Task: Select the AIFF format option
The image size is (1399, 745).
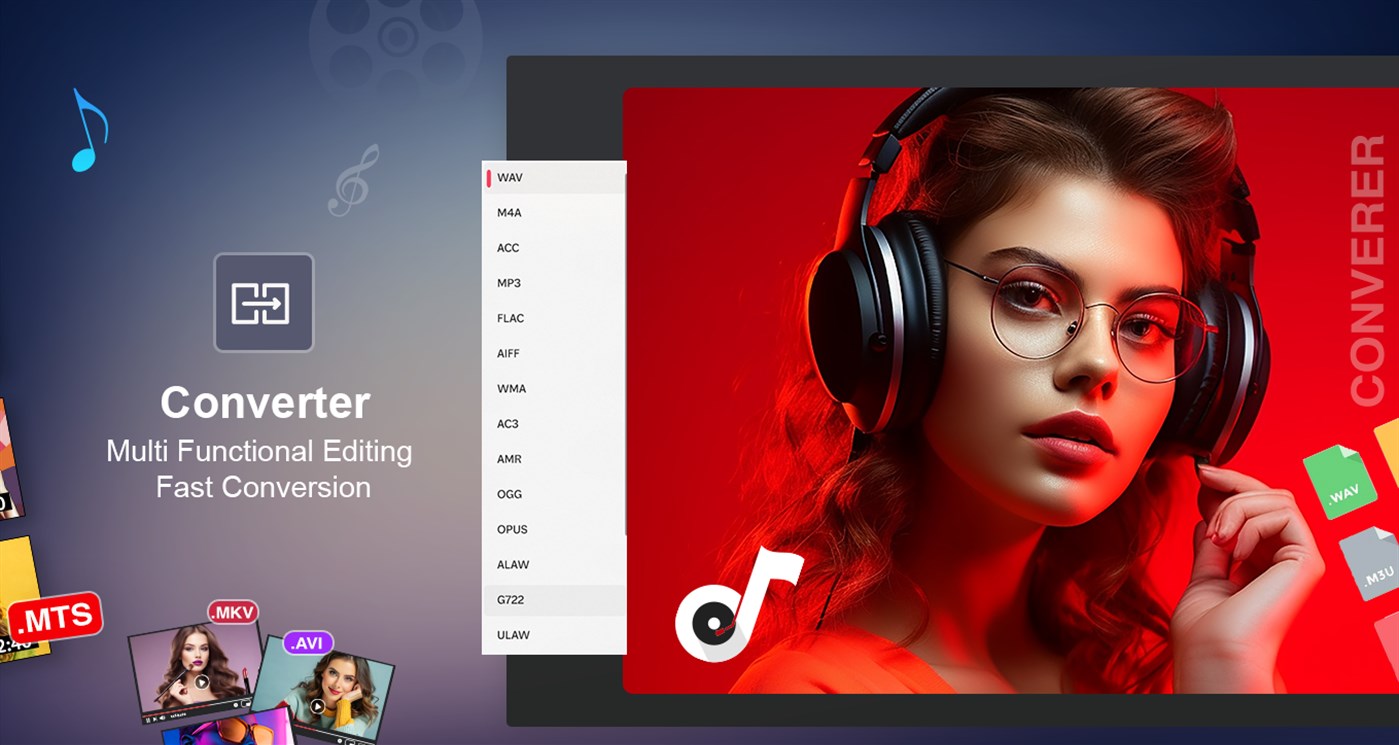Action: point(506,353)
